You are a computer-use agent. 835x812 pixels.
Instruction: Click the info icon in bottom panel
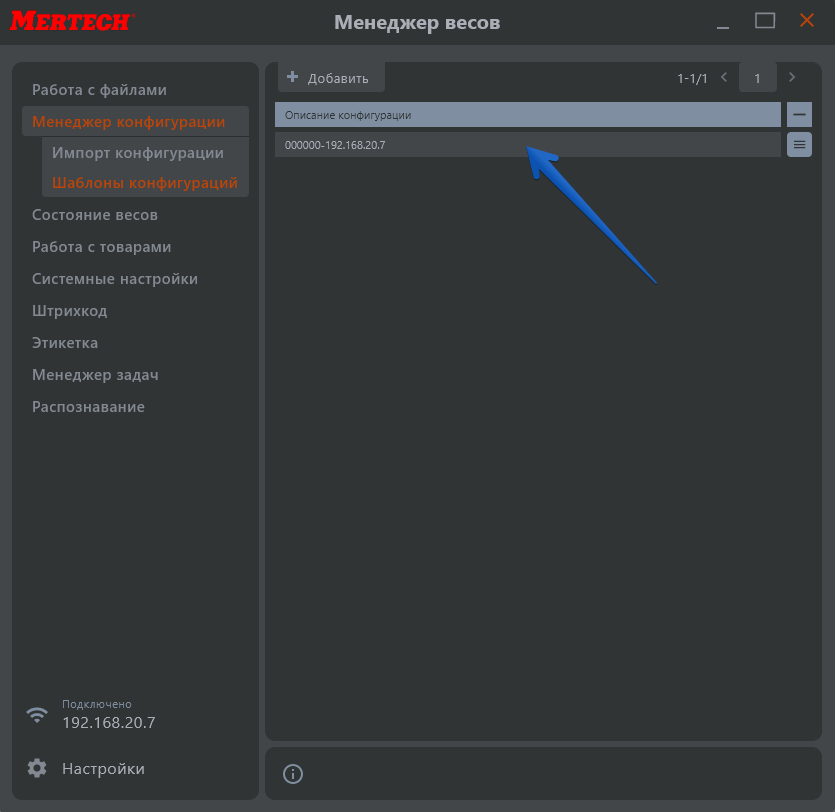coord(293,773)
